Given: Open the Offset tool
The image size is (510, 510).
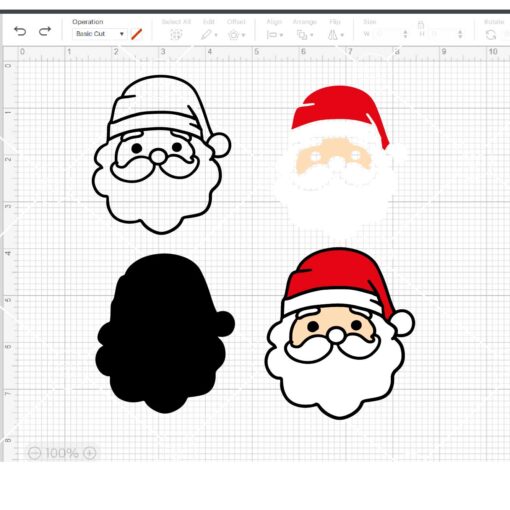Looking at the screenshot, I should pyautogui.click(x=236, y=35).
